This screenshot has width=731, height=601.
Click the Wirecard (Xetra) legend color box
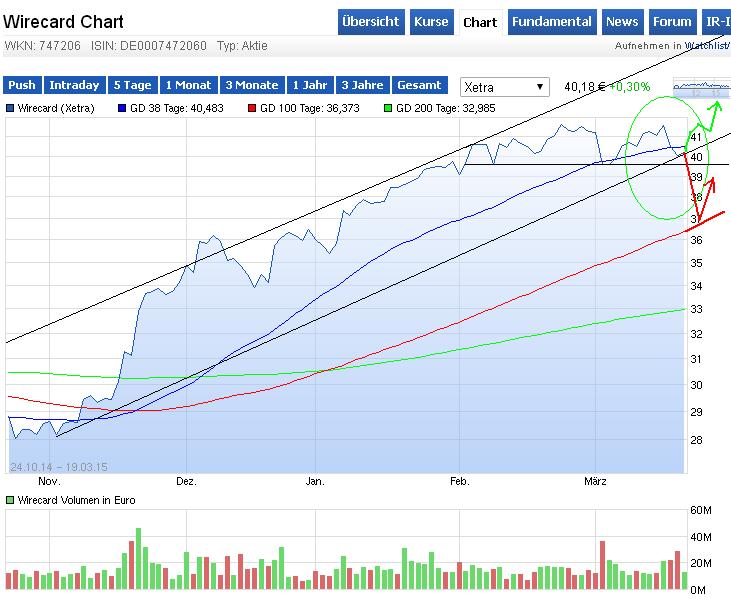coord(11,107)
